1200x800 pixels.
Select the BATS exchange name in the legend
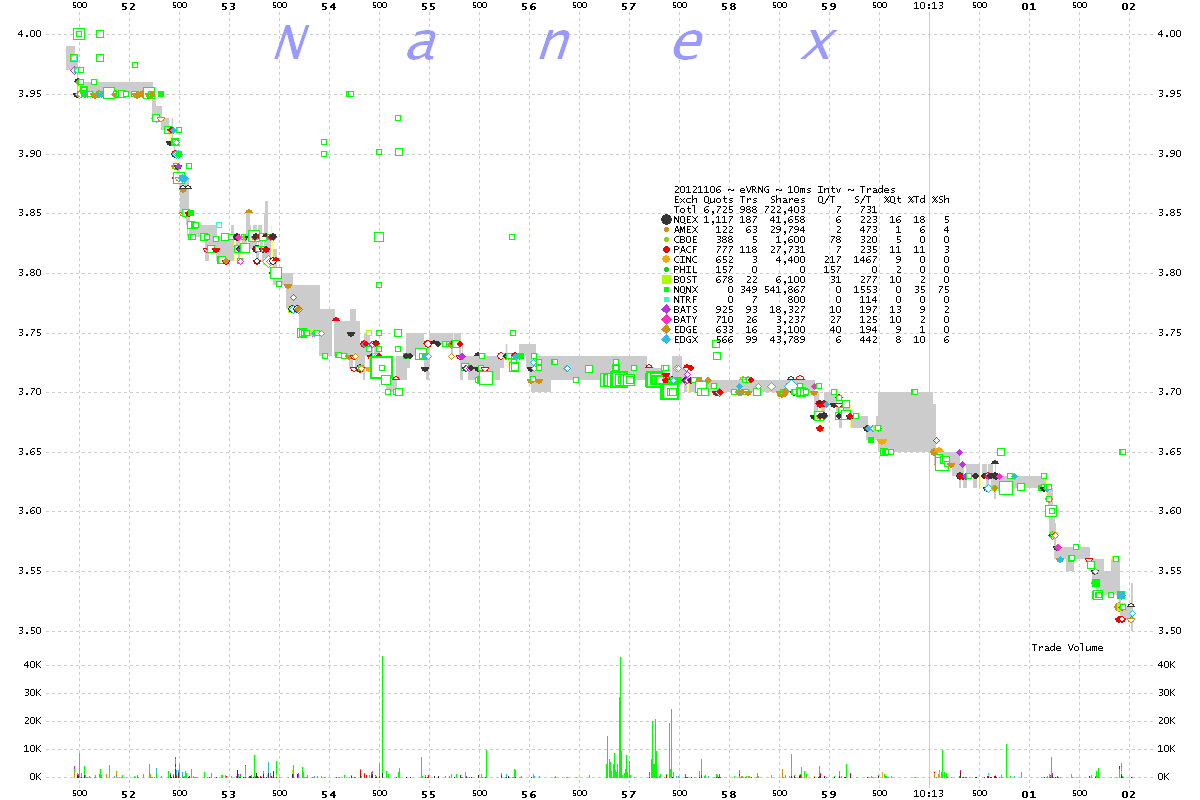(x=685, y=310)
